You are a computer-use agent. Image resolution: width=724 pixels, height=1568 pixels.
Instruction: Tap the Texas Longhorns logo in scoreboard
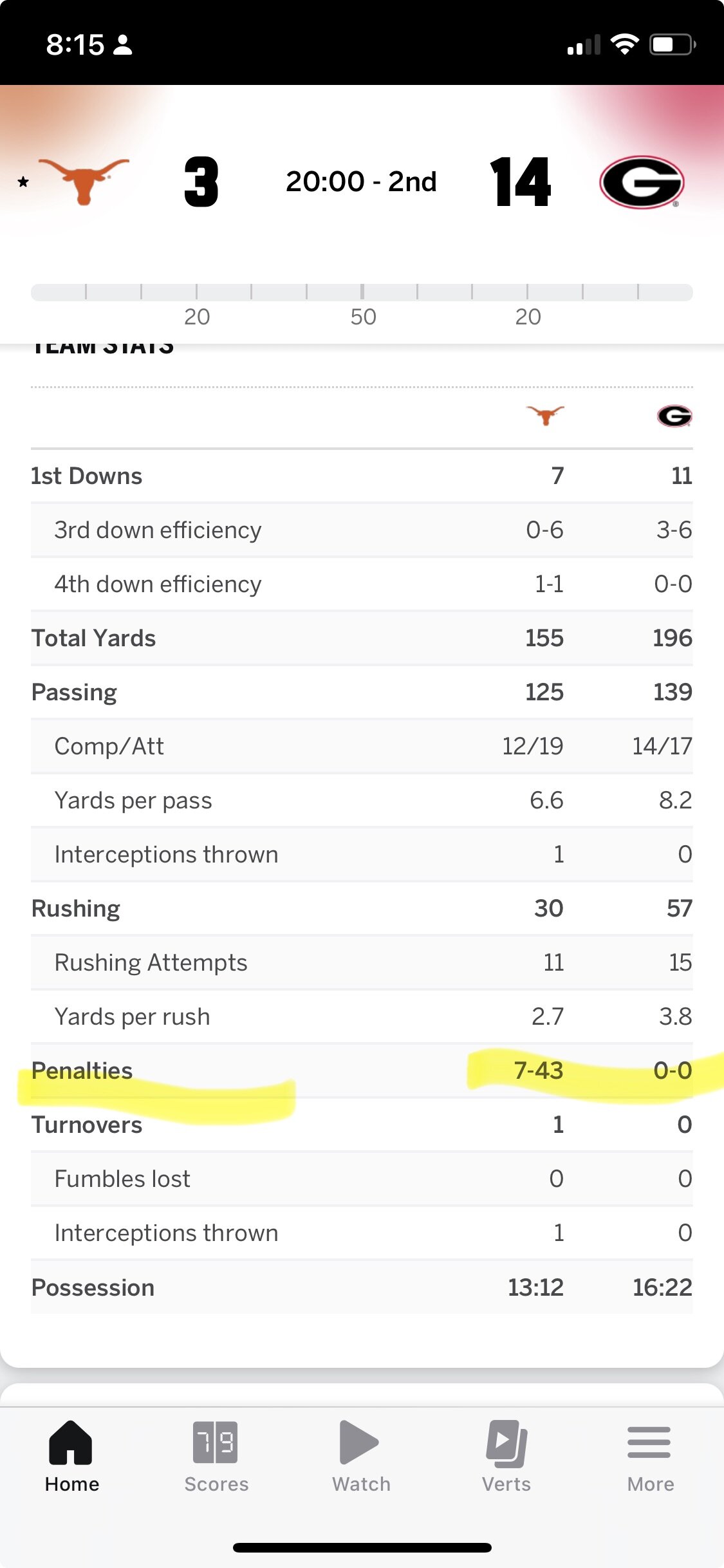(x=84, y=181)
